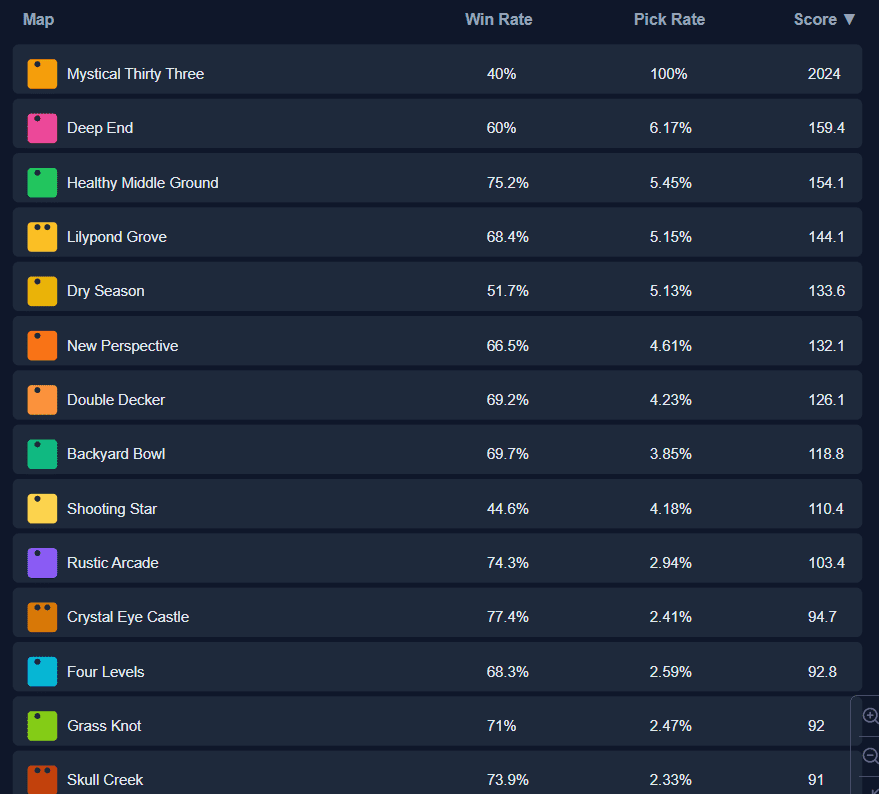
Task: Click the Mystical Thirty Three map icon
Action: pos(42,74)
